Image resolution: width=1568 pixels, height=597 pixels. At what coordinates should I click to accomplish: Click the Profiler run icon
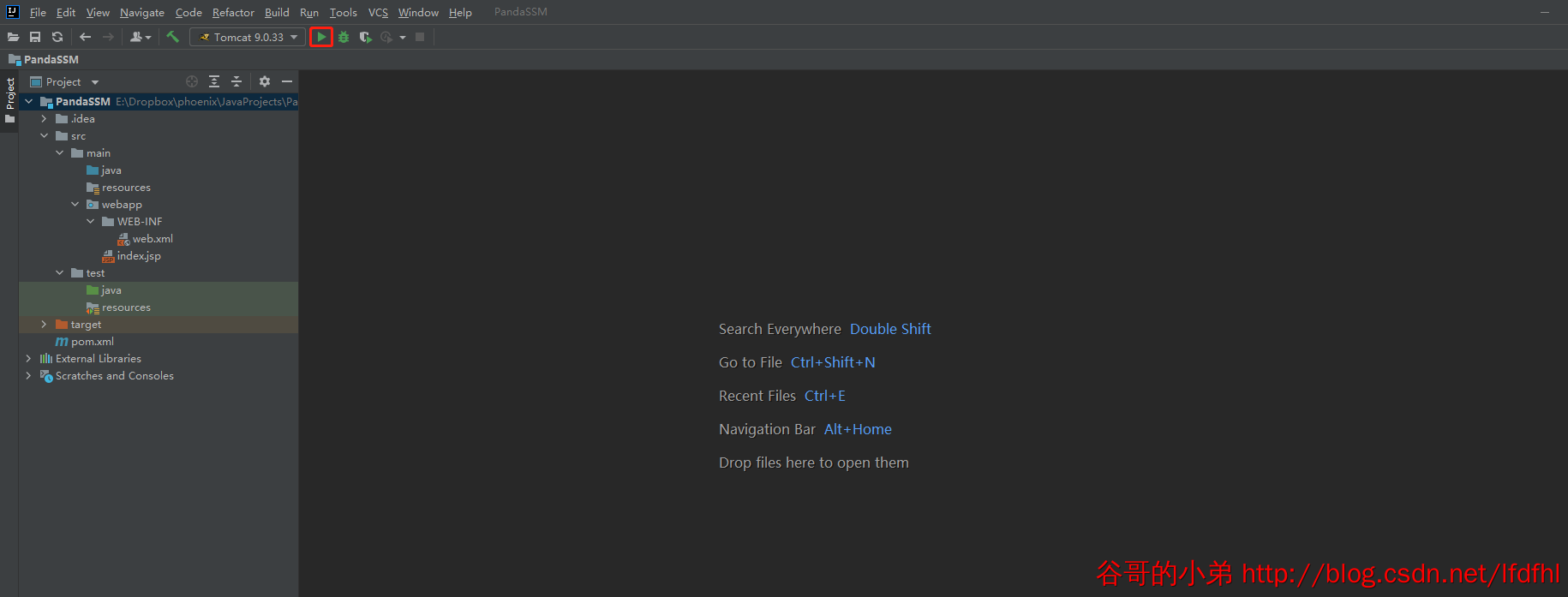(x=387, y=37)
